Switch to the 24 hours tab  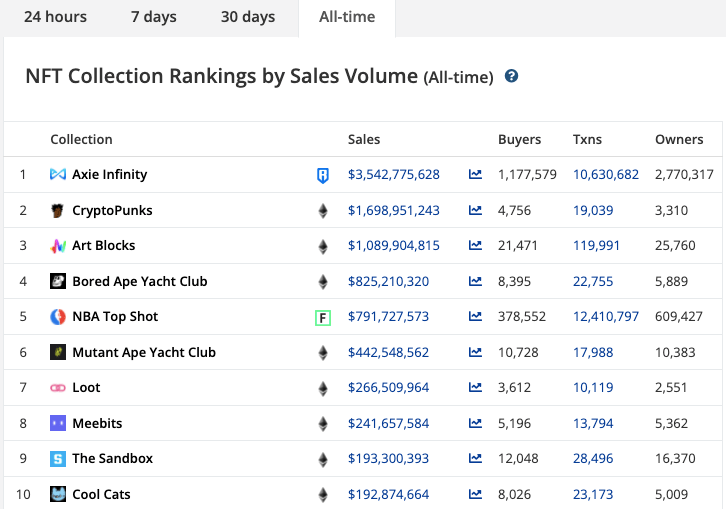click(x=55, y=17)
